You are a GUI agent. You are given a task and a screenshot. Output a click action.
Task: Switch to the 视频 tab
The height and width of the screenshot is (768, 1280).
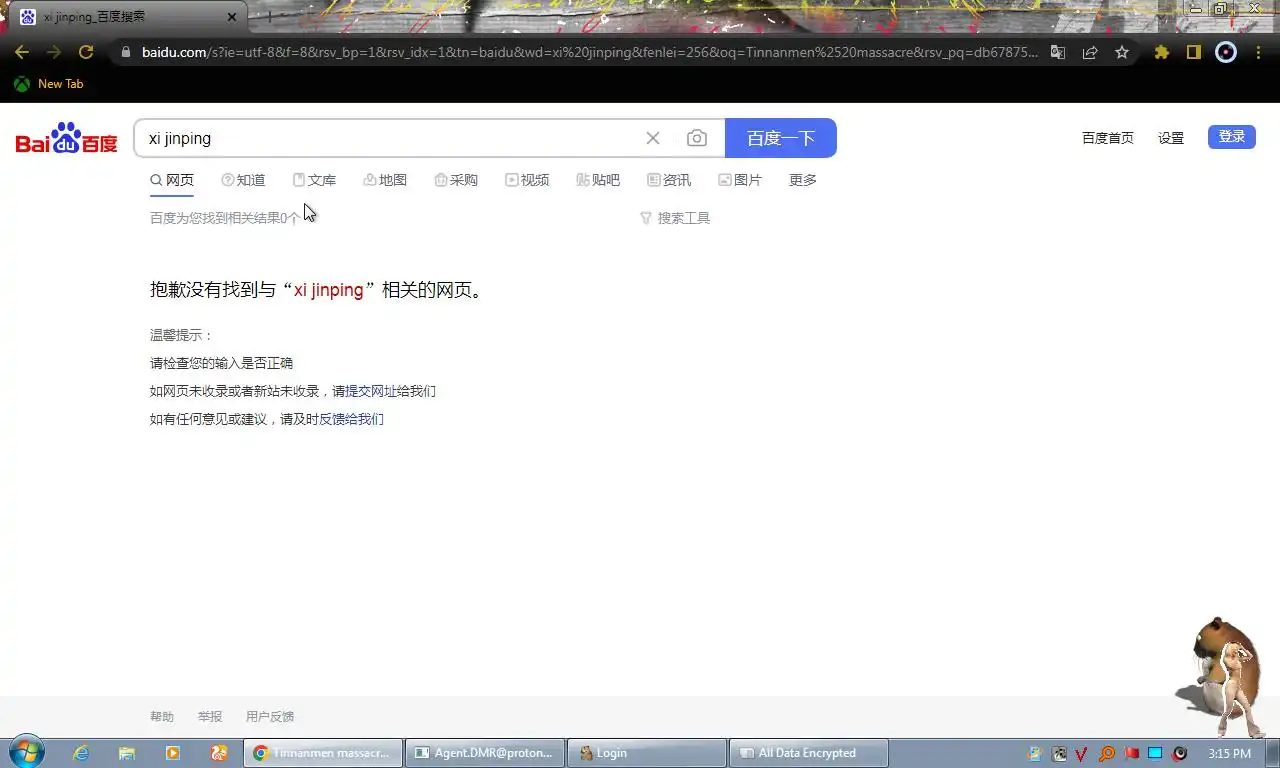tap(527, 180)
